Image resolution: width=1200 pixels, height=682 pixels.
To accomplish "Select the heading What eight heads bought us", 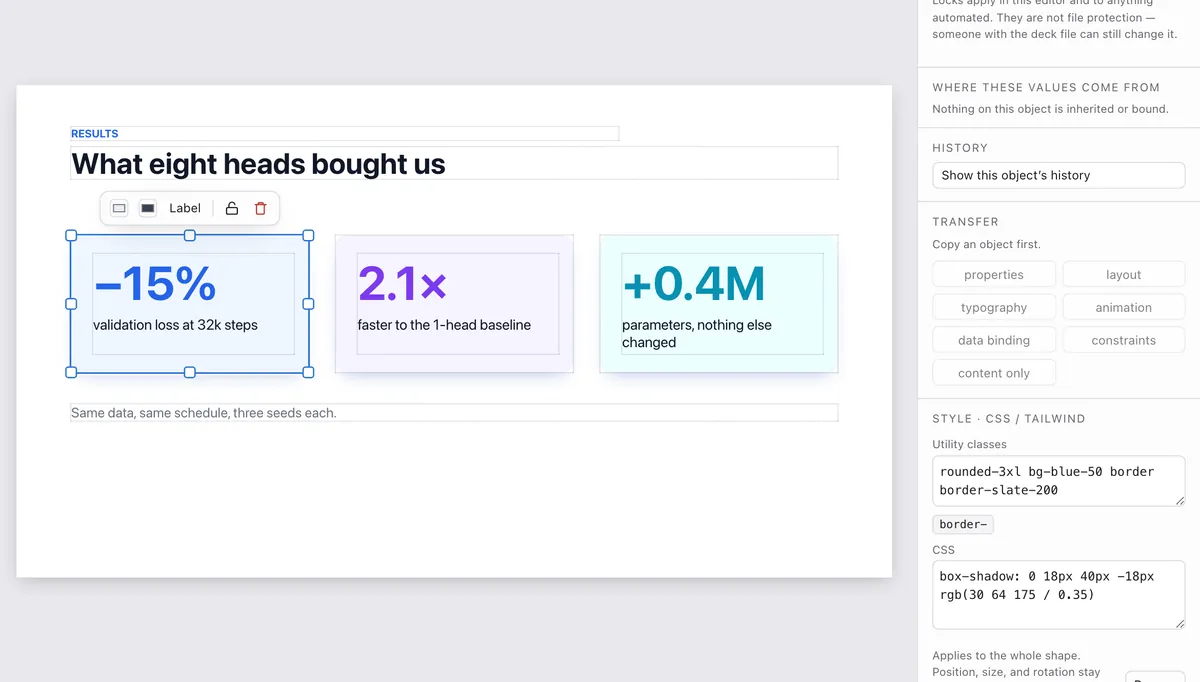I will click(259, 163).
